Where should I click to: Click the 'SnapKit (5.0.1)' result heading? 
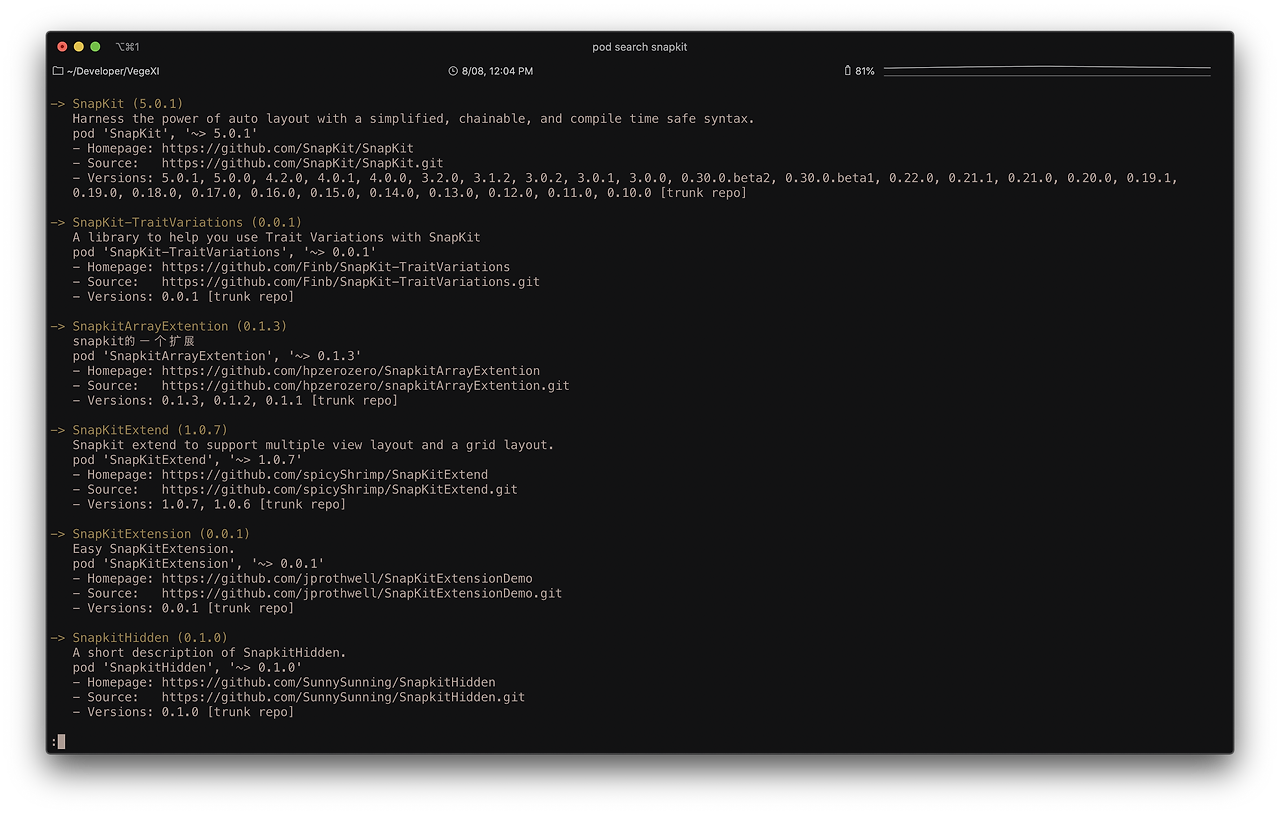[x=128, y=104]
